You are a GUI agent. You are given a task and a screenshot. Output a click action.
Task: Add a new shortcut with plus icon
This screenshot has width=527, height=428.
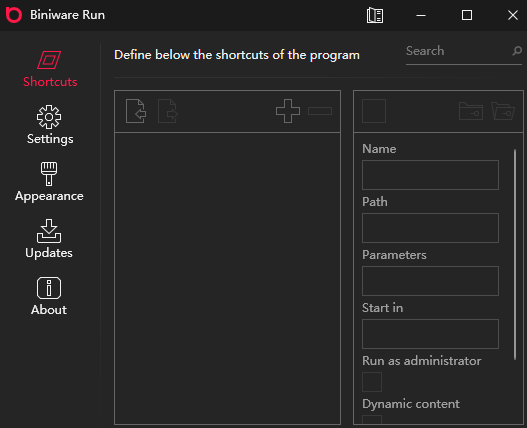tap(288, 111)
